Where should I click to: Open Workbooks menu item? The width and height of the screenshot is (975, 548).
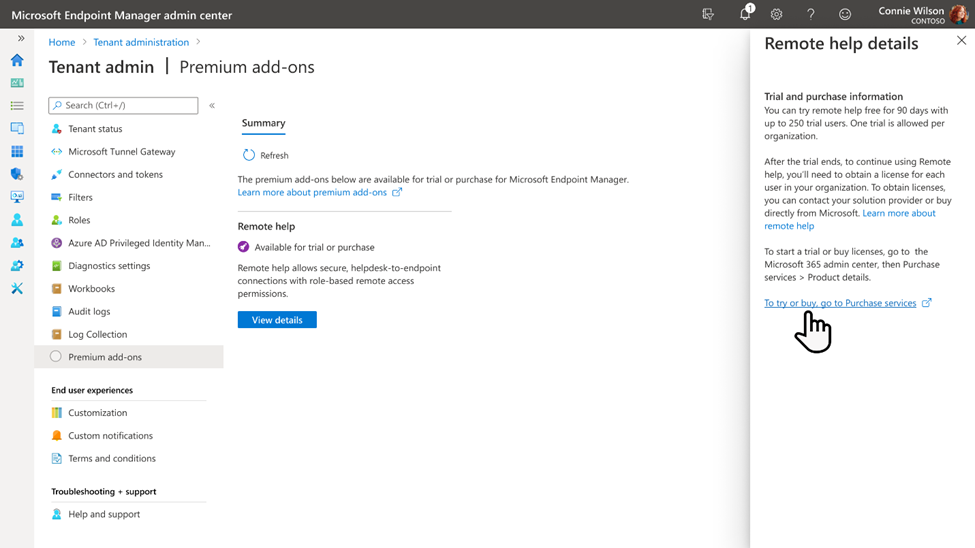[91, 289]
